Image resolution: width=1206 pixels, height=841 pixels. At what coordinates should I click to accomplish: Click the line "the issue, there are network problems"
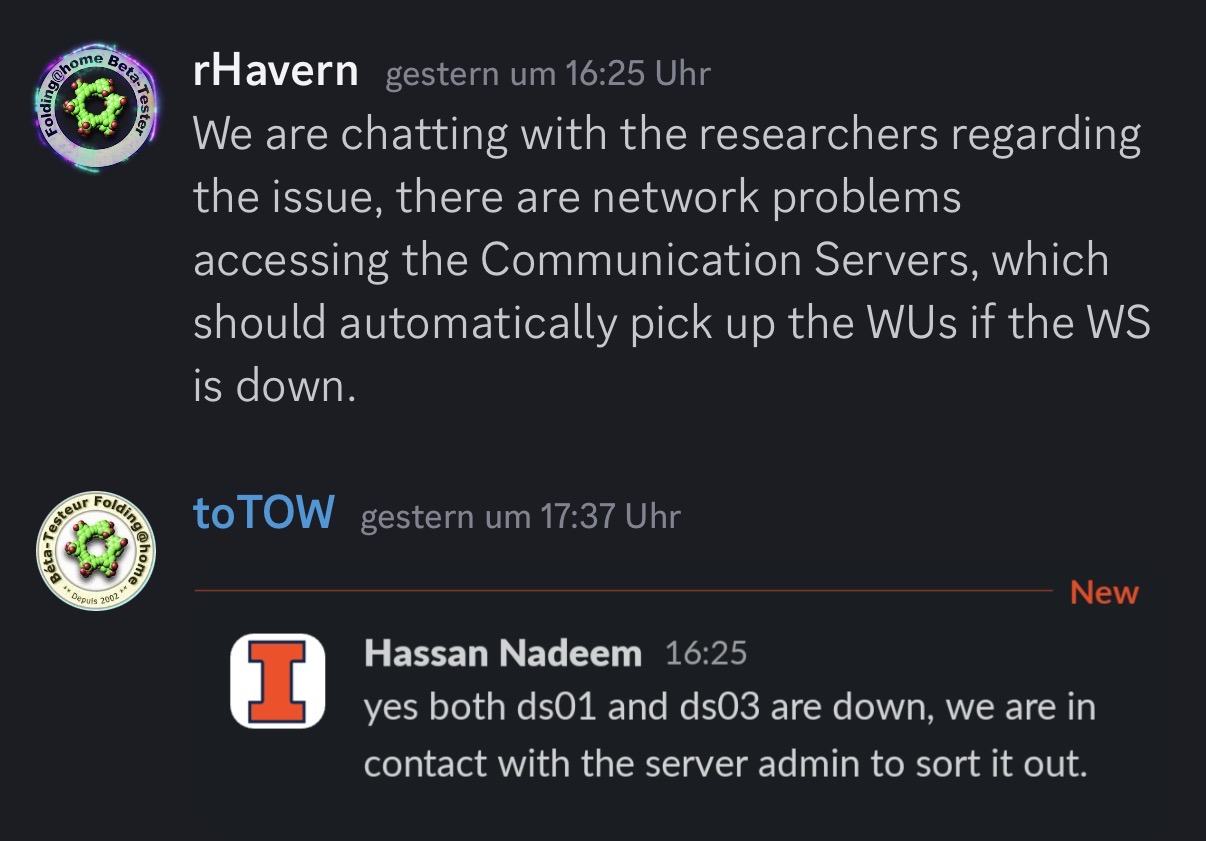(x=577, y=197)
